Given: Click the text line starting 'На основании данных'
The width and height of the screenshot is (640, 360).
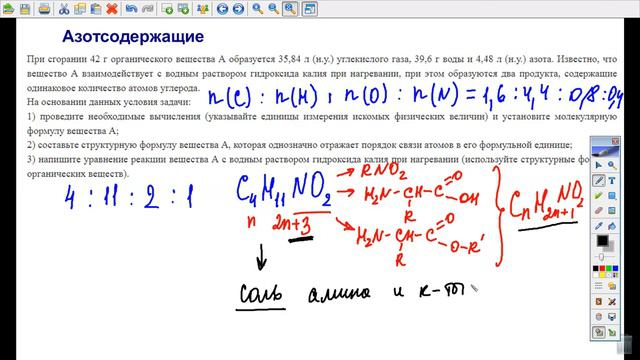Looking at the screenshot, I should coord(109,102).
